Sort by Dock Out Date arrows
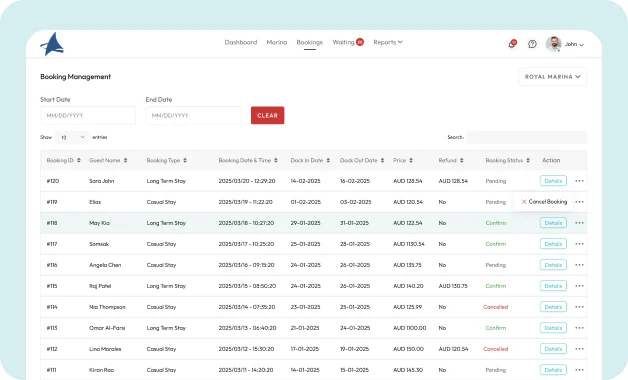 click(x=382, y=160)
